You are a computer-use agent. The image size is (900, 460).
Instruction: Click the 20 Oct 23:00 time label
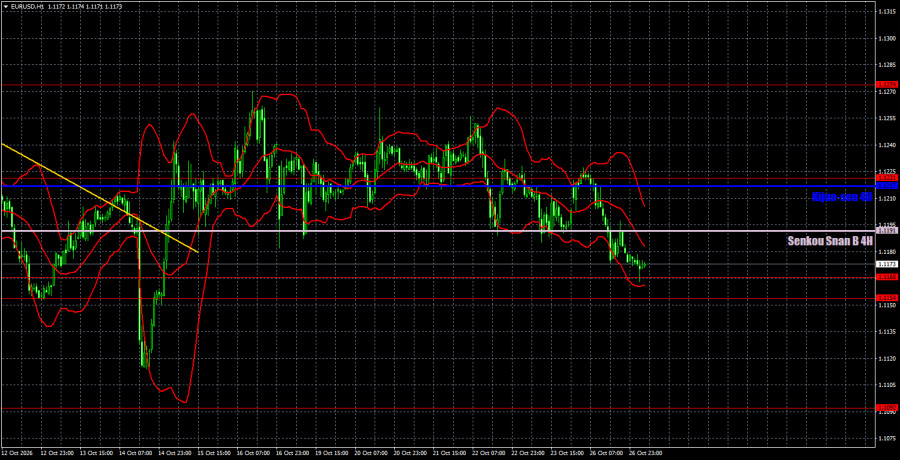click(x=410, y=453)
